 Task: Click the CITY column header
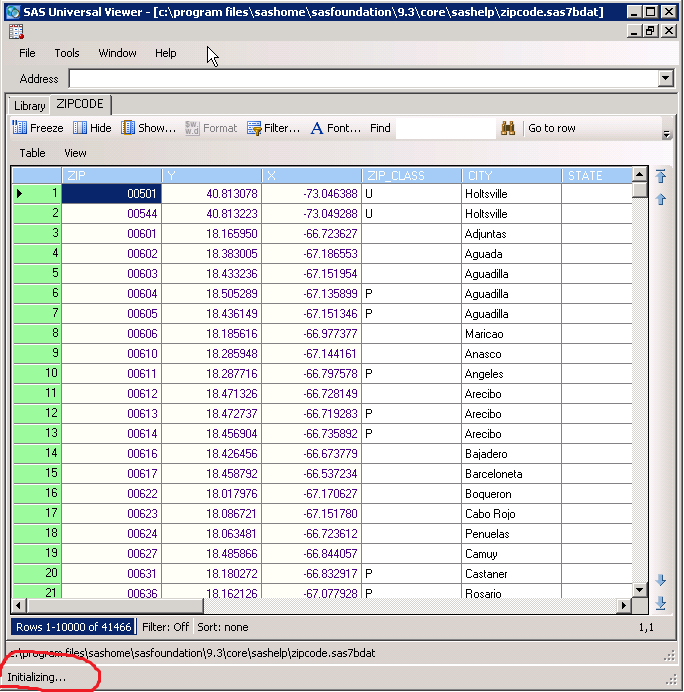pyautogui.click(x=512, y=176)
